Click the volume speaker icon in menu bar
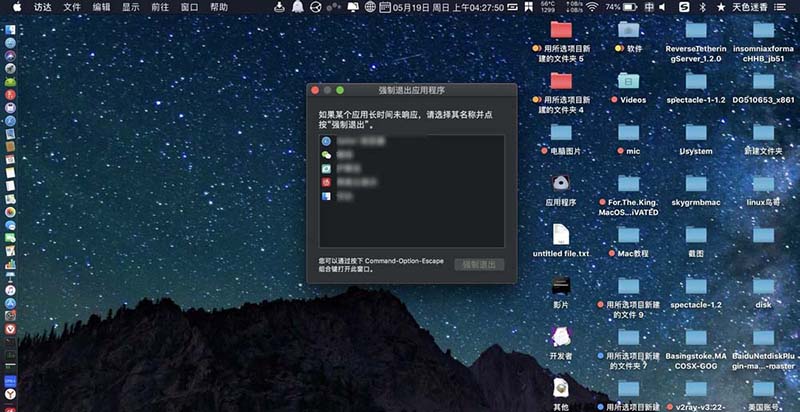Image resolution: width=800 pixels, height=412 pixels. pyautogui.click(x=662, y=7)
